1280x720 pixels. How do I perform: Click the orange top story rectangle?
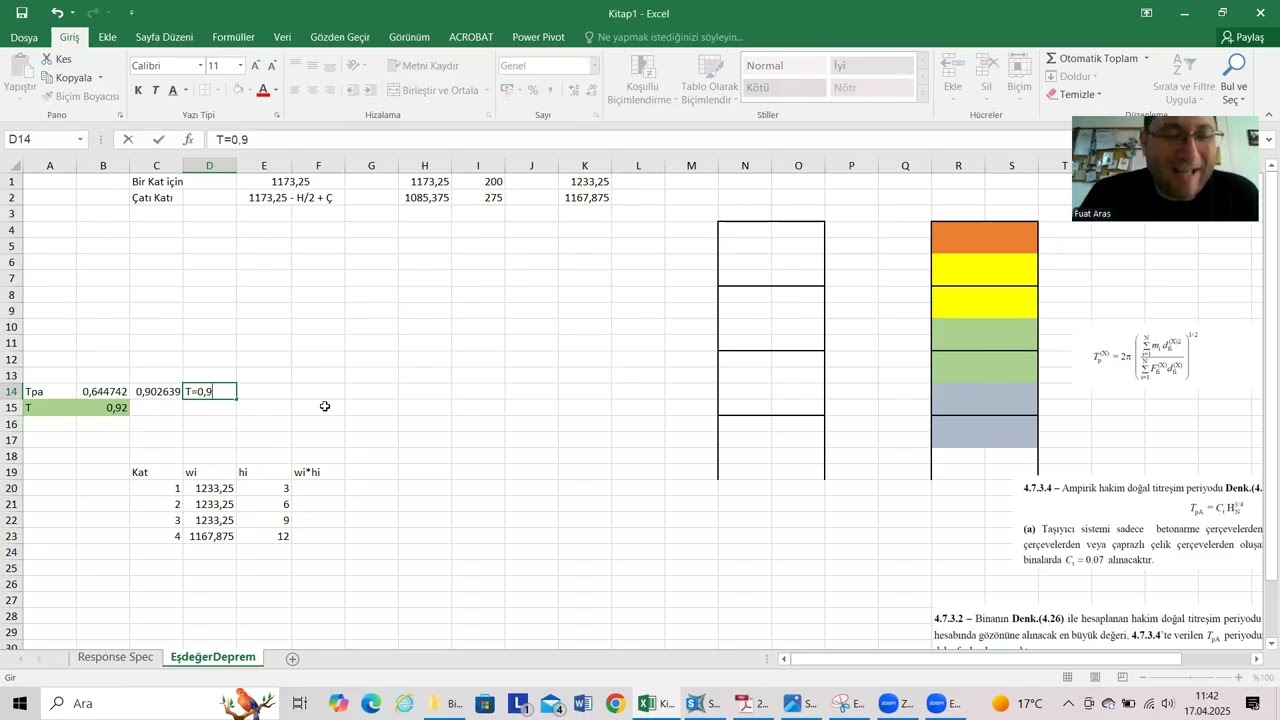(x=984, y=238)
